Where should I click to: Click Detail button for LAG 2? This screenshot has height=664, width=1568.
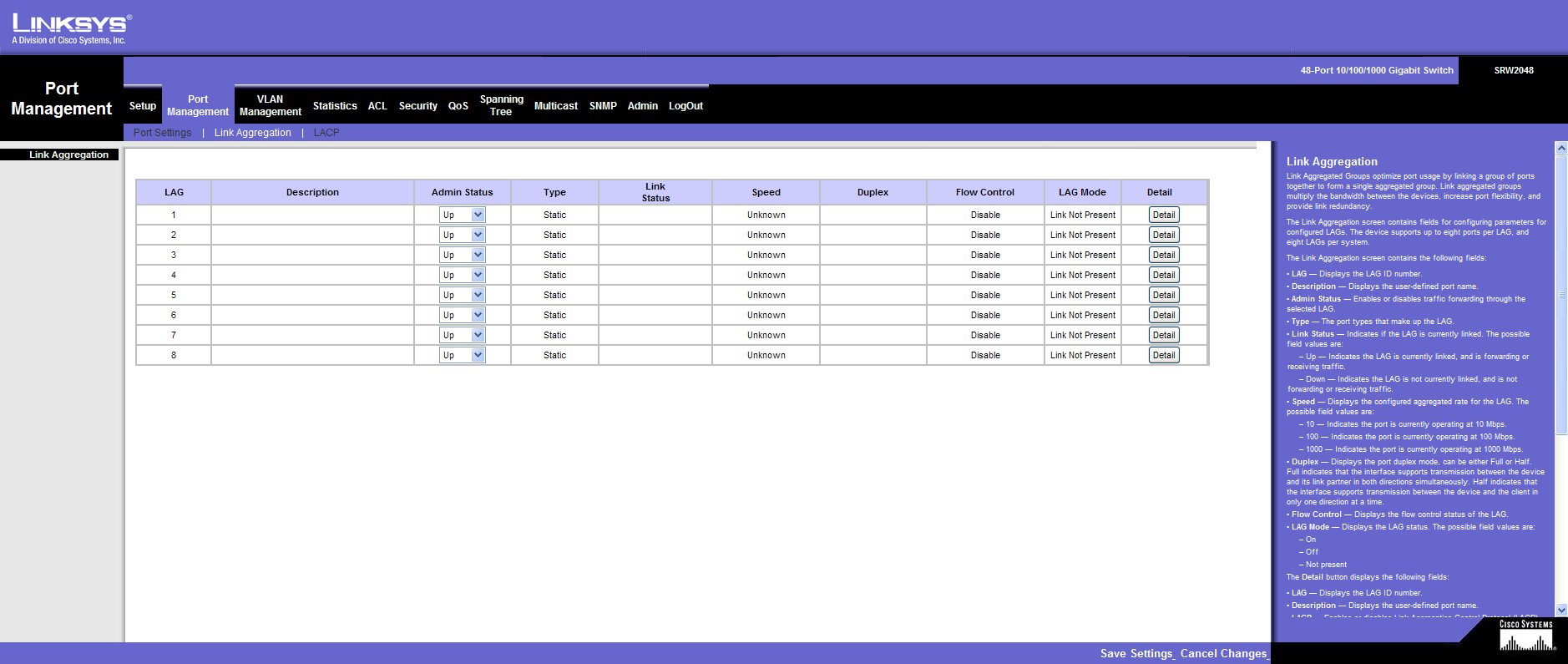[1163, 235]
